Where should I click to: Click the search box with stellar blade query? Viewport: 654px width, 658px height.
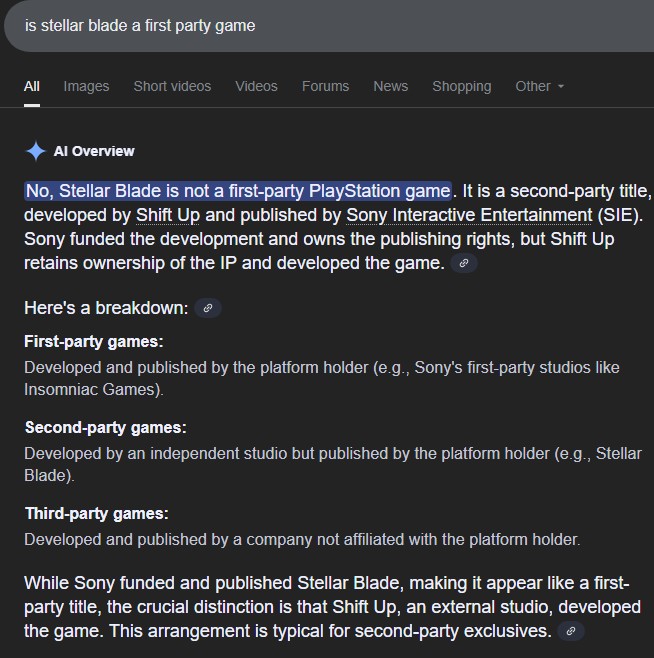(x=329, y=26)
